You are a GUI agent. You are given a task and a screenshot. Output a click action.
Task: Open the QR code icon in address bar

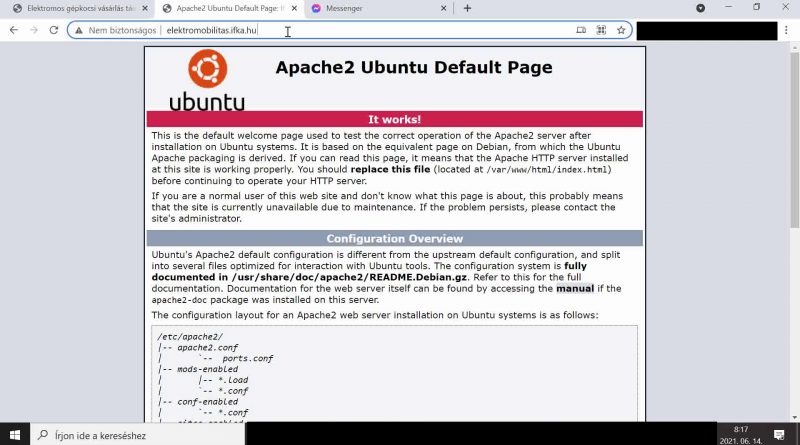(x=601, y=30)
